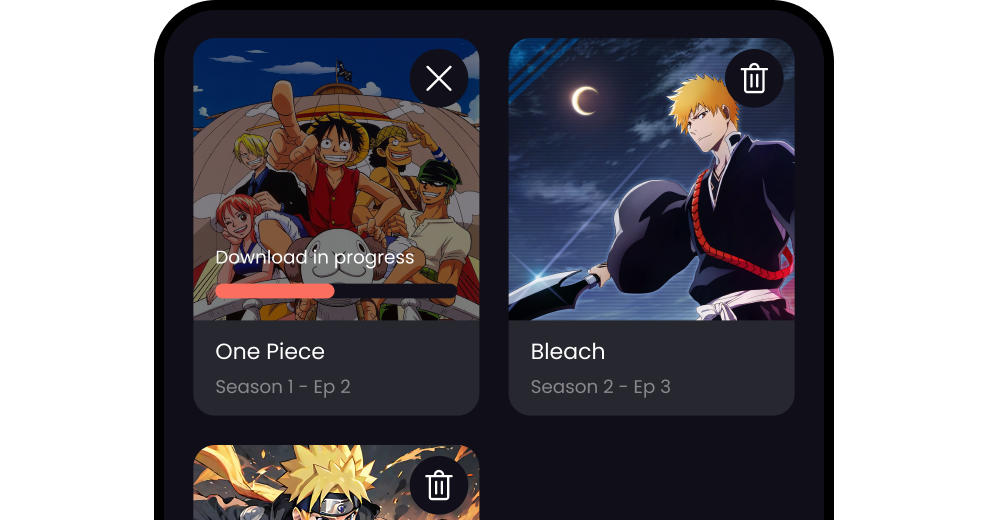This screenshot has width=988, height=520.
Task: Click the Season 2 - Ep 3 subtitle
Action: [x=600, y=386]
